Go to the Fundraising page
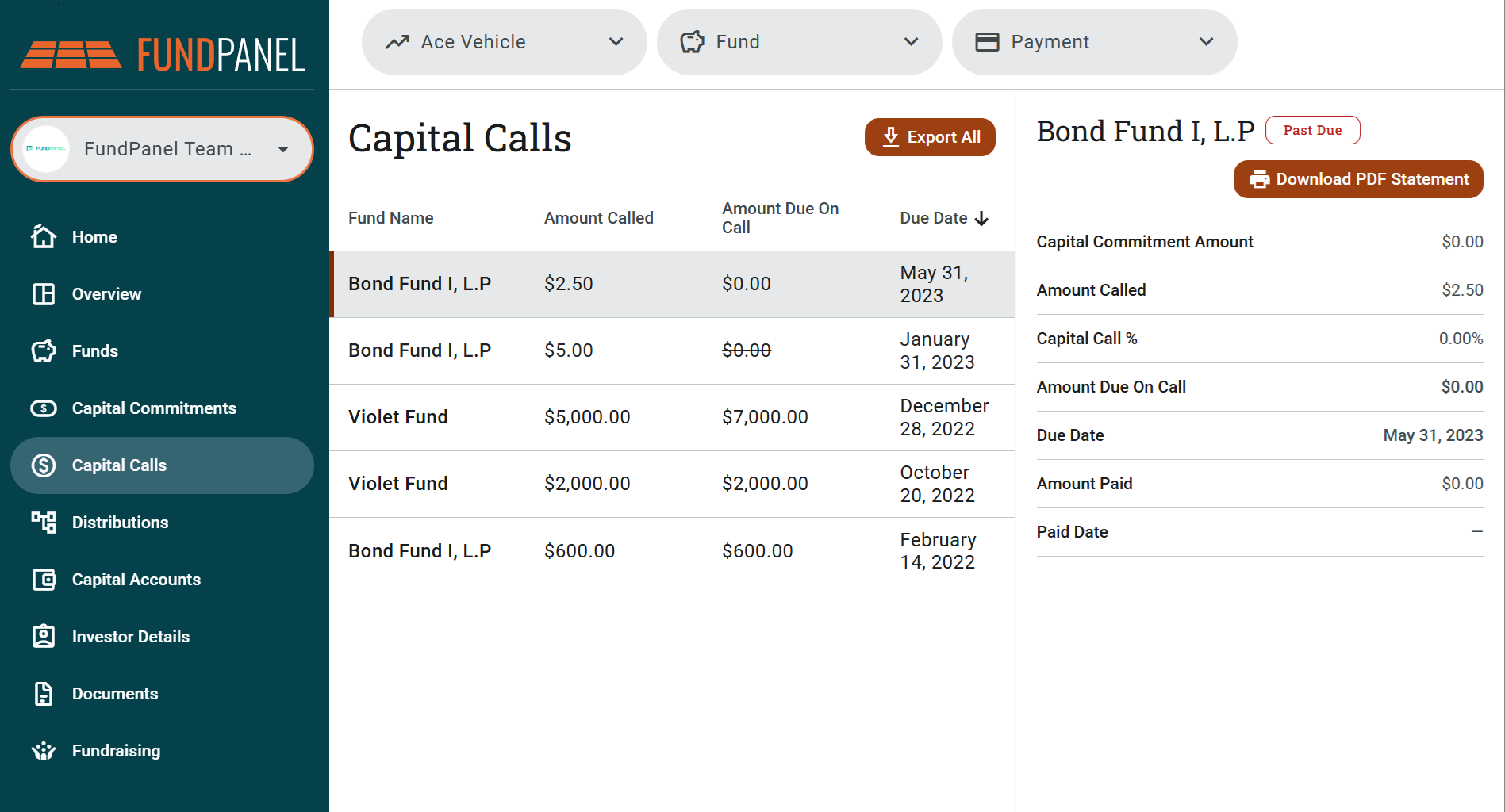 (x=162, y=751)
